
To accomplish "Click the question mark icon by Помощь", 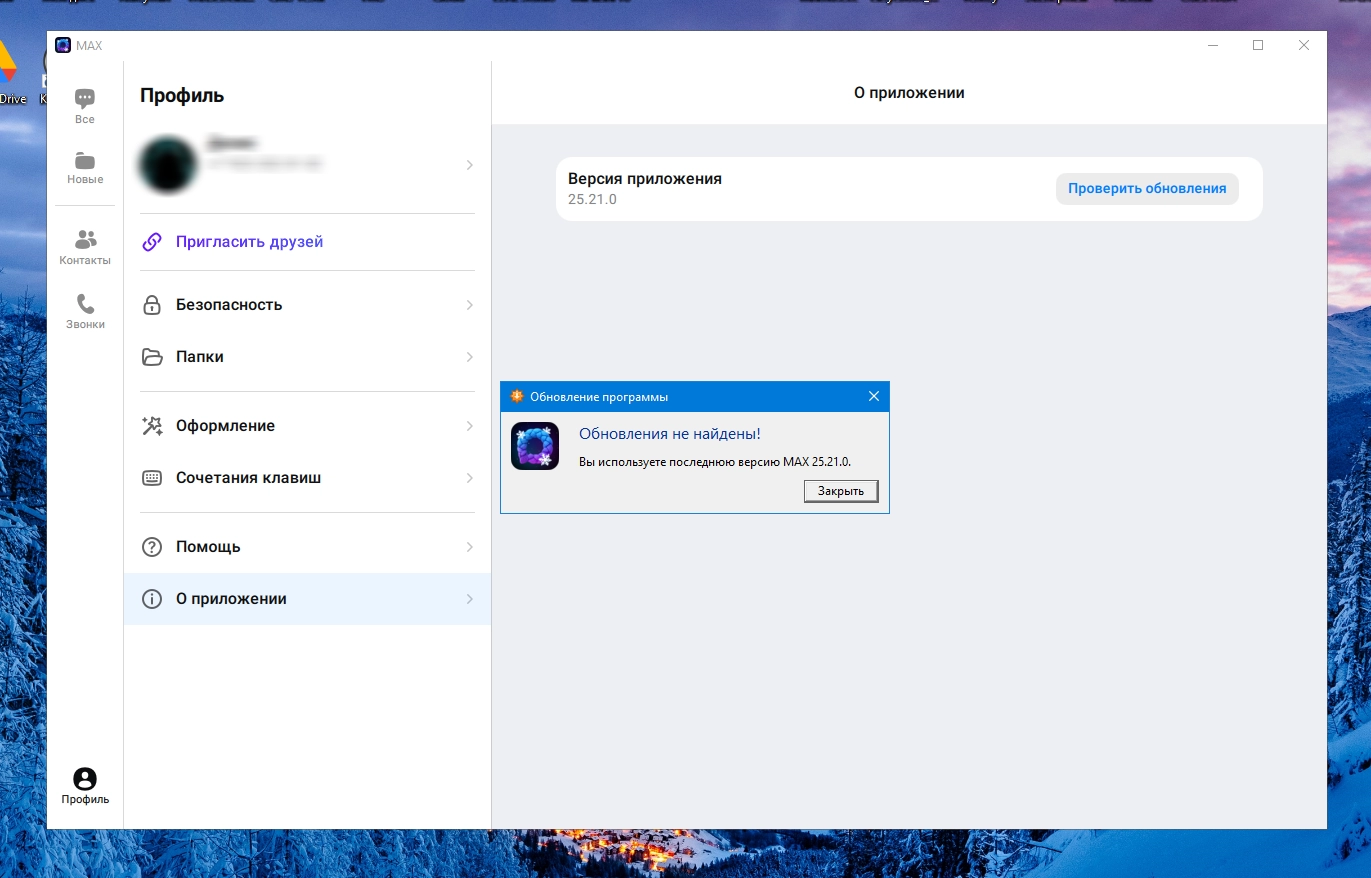I will 152,547.
